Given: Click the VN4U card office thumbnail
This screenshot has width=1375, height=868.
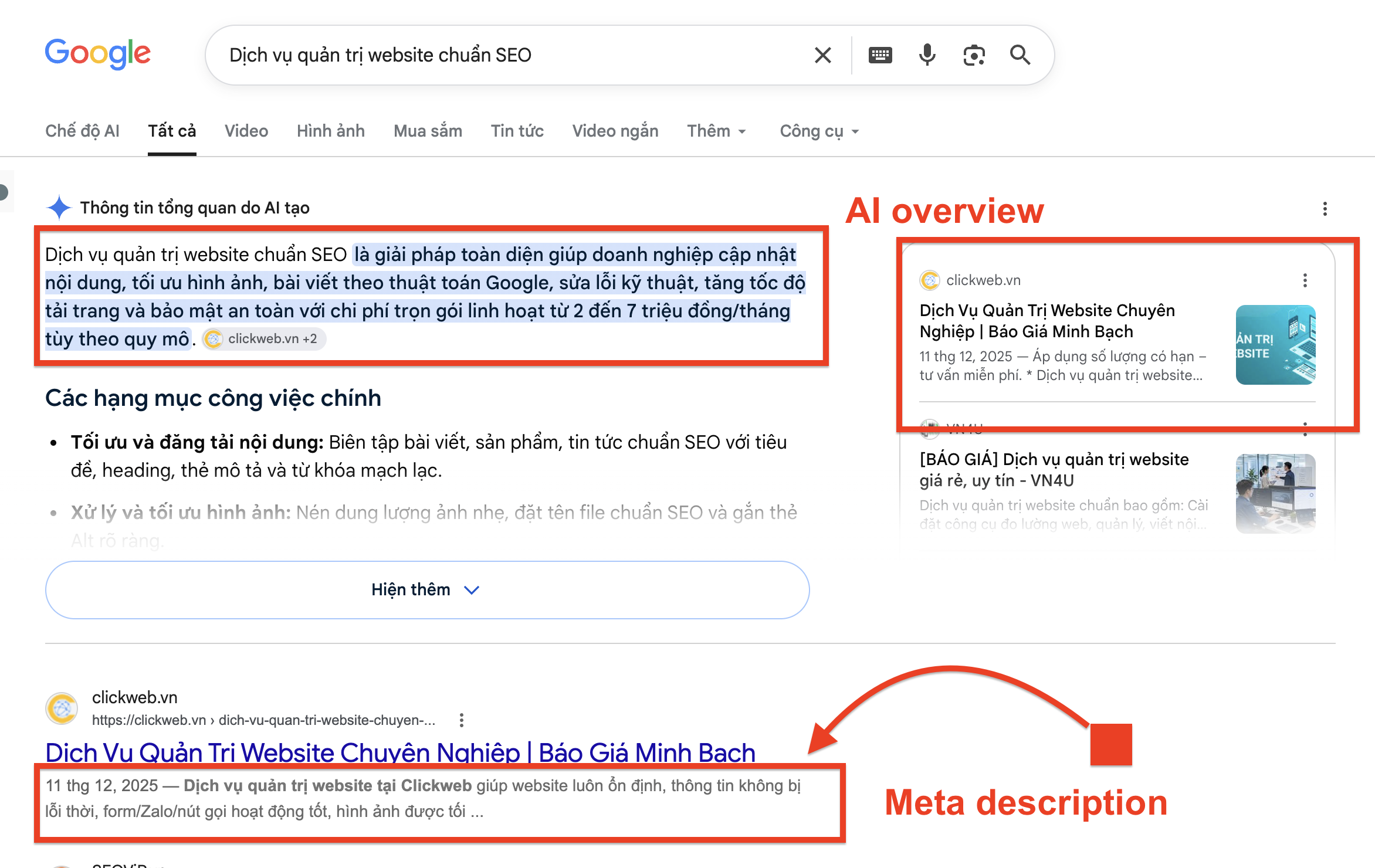Looking at the screenshot, I should pos(1275,494).
